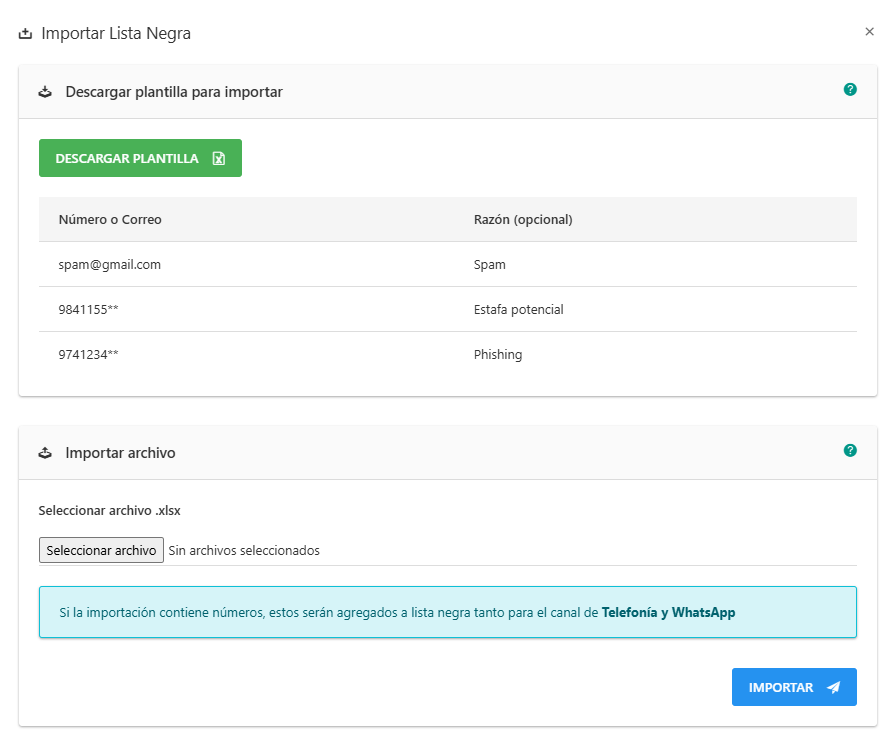Click the Excel file icon on the download button
This screenshot has height=736, width=895.
[x=219, y=159]
